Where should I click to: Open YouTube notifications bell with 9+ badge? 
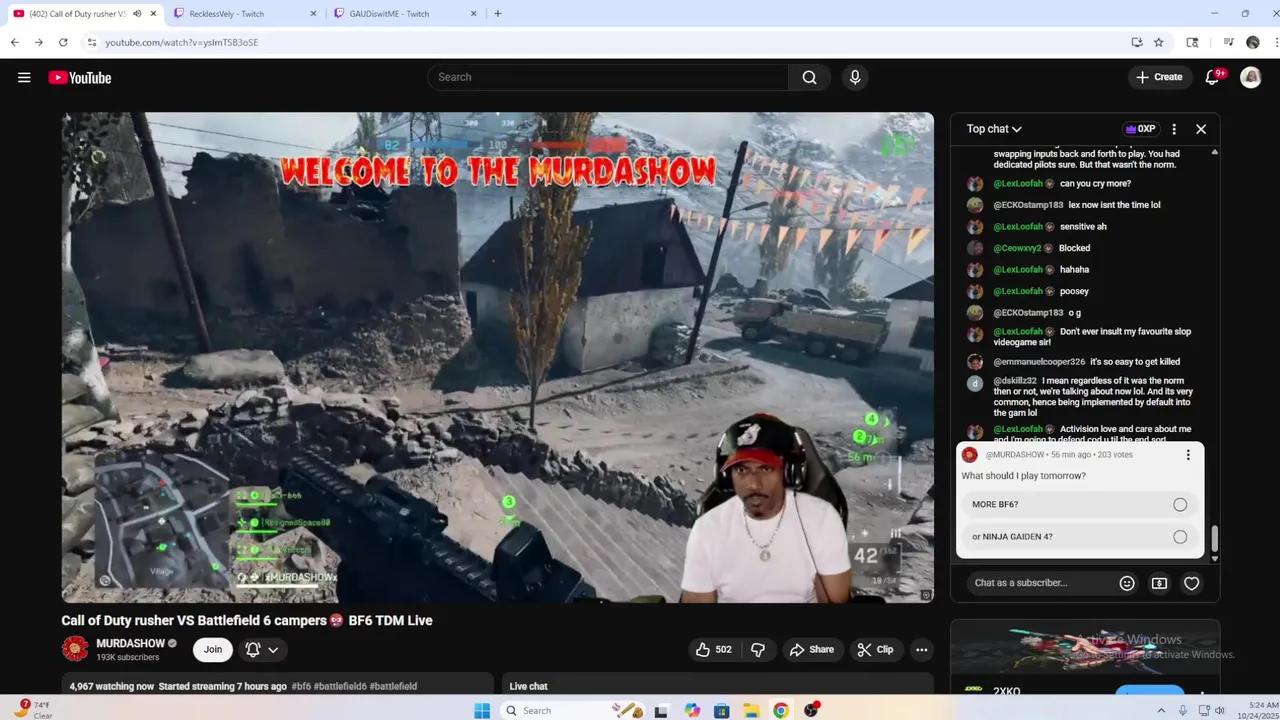(x=1212, y=77)
